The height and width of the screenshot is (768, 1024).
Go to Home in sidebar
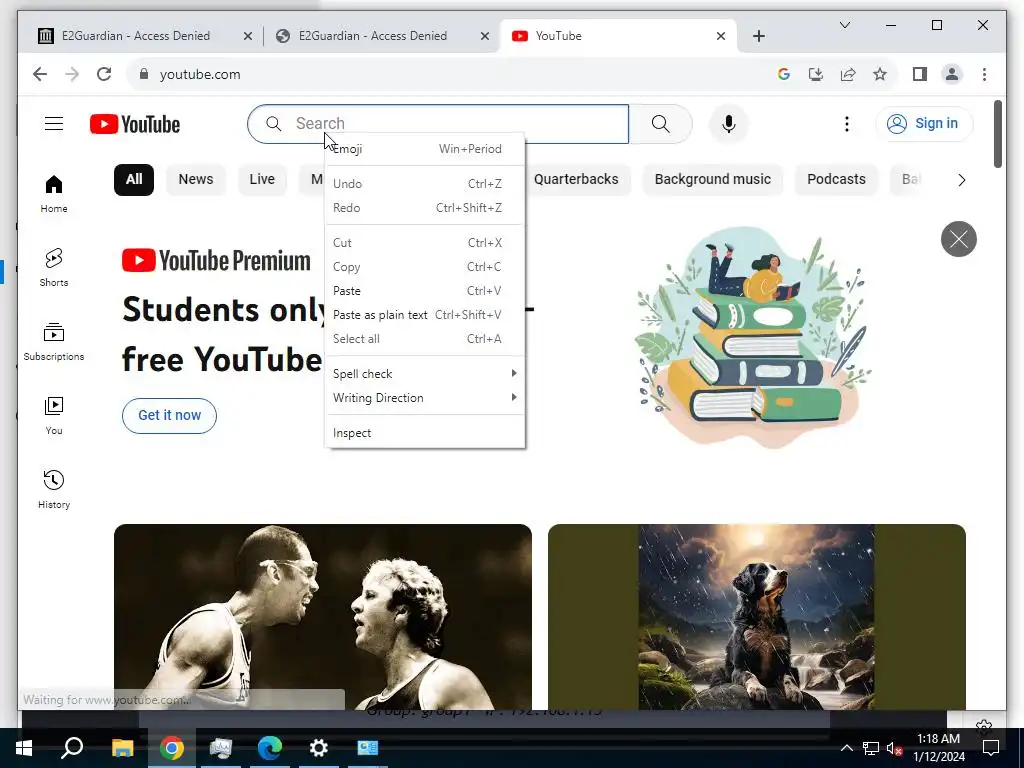54,194
